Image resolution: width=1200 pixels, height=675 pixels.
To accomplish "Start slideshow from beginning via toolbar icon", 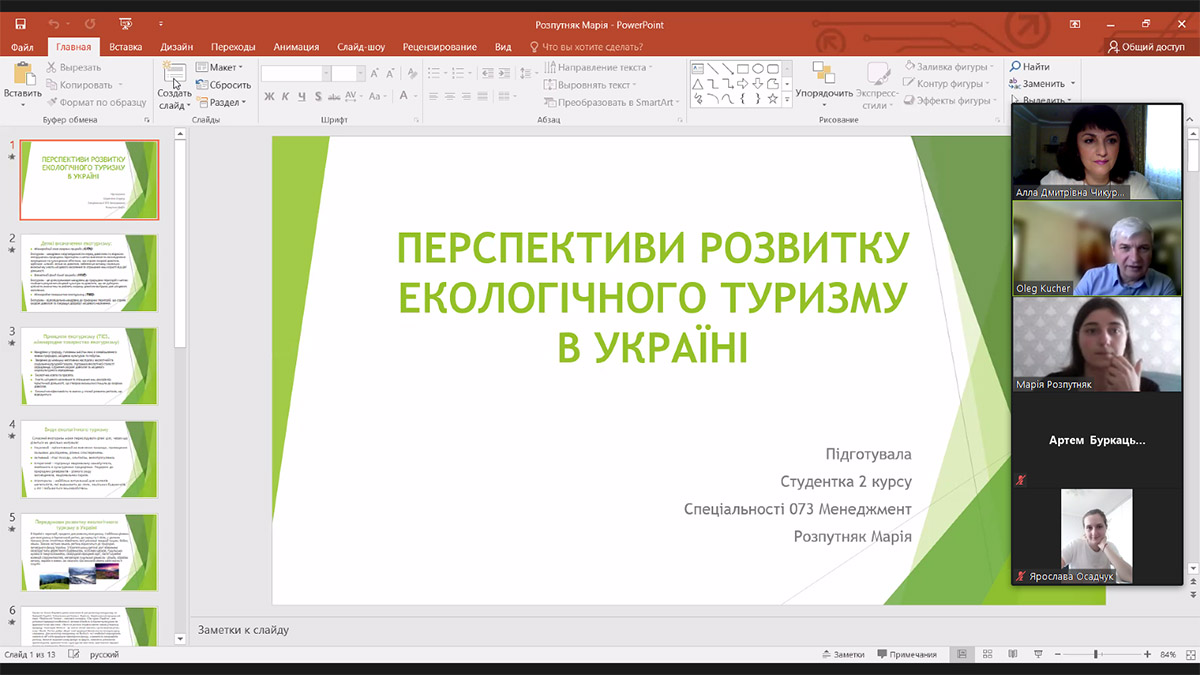I will tap(126, 25).
